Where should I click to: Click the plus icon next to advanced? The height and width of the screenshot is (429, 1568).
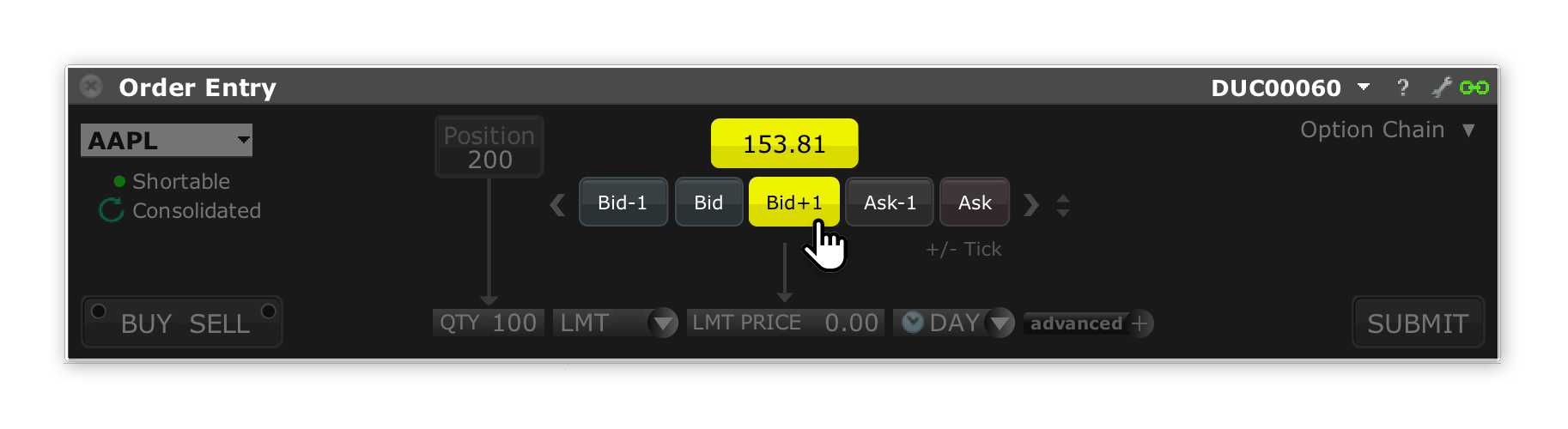tap(1140, 323)
